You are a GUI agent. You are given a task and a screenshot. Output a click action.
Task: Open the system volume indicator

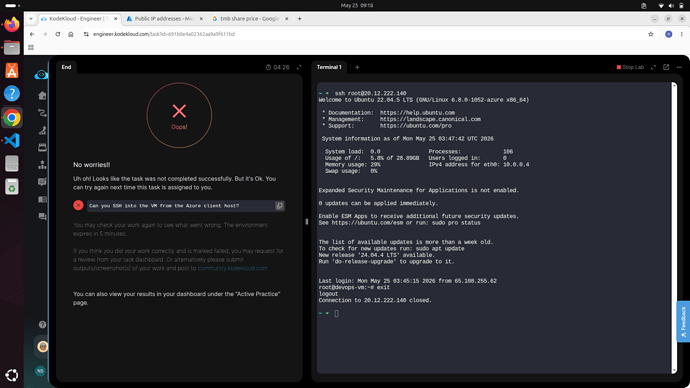tap(671, 6)
